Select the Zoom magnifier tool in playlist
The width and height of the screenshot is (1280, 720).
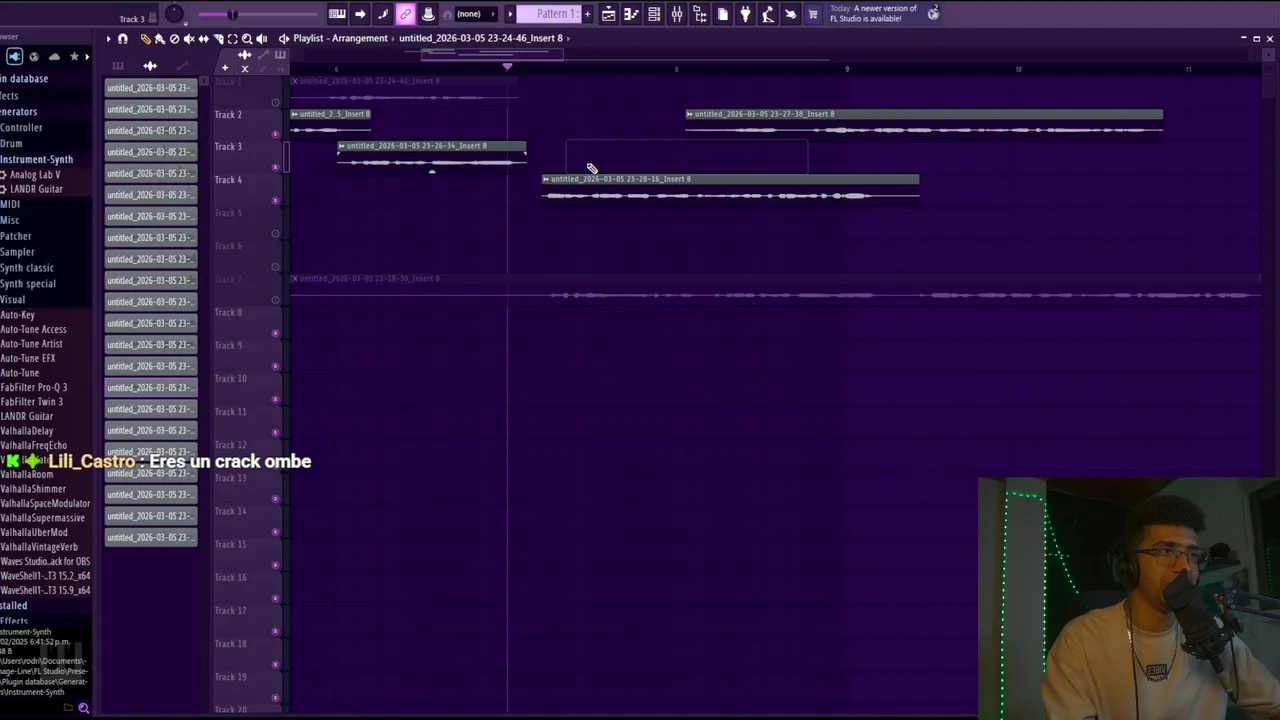[247, 39]
